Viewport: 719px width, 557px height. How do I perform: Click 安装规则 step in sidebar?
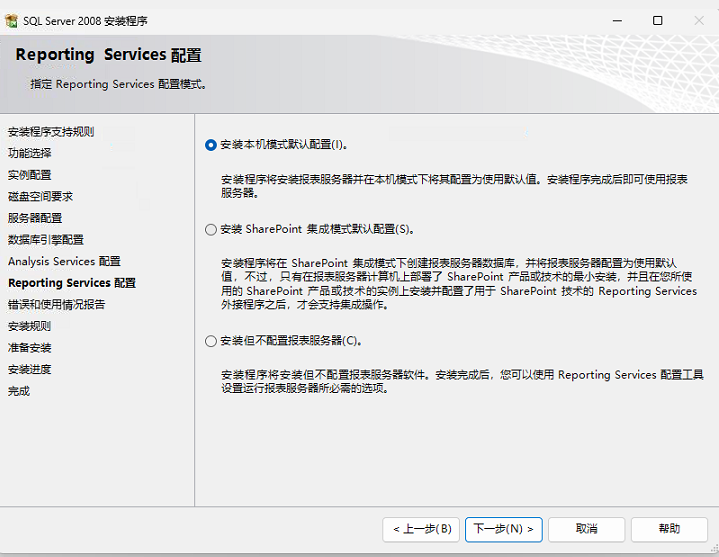[29, 326]
